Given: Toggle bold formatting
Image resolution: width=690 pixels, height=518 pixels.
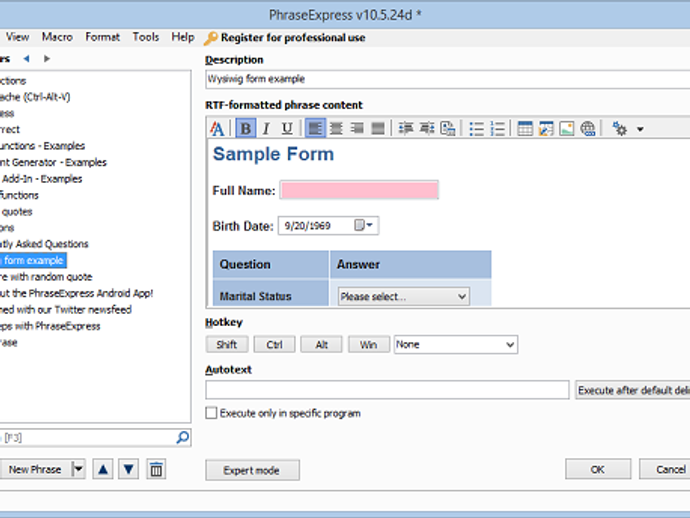Looking at the screenshot, I should coord(246,129).
